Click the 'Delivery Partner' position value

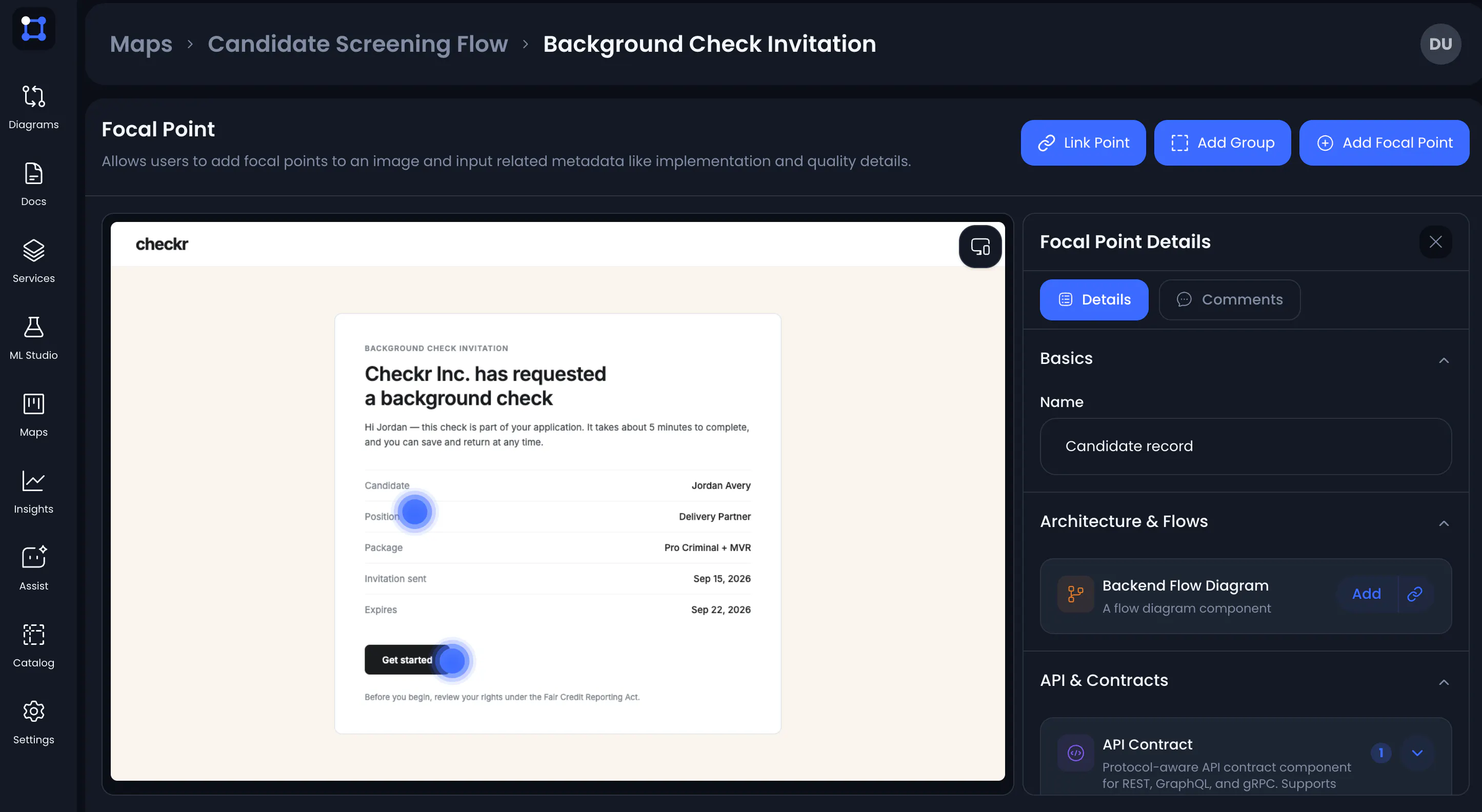point(714,516)
